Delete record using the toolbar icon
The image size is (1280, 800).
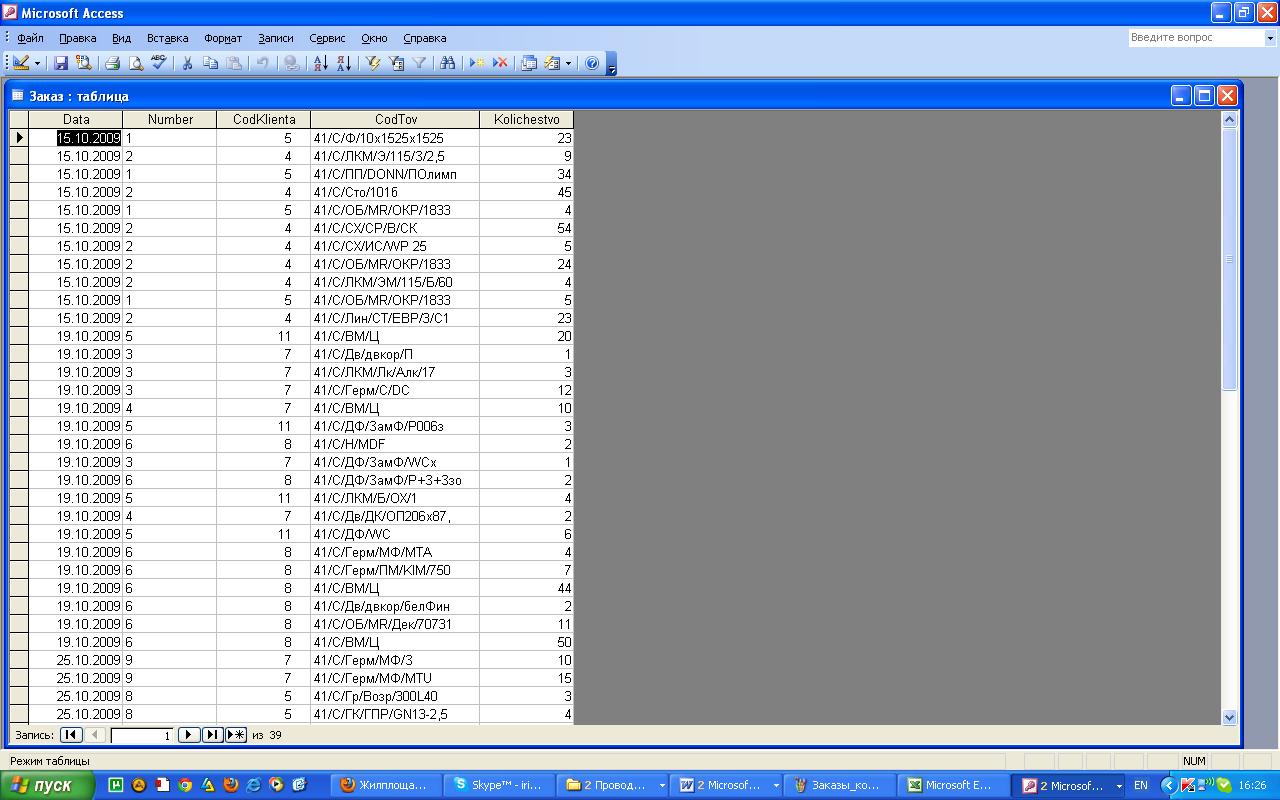[x=500, y=63]
